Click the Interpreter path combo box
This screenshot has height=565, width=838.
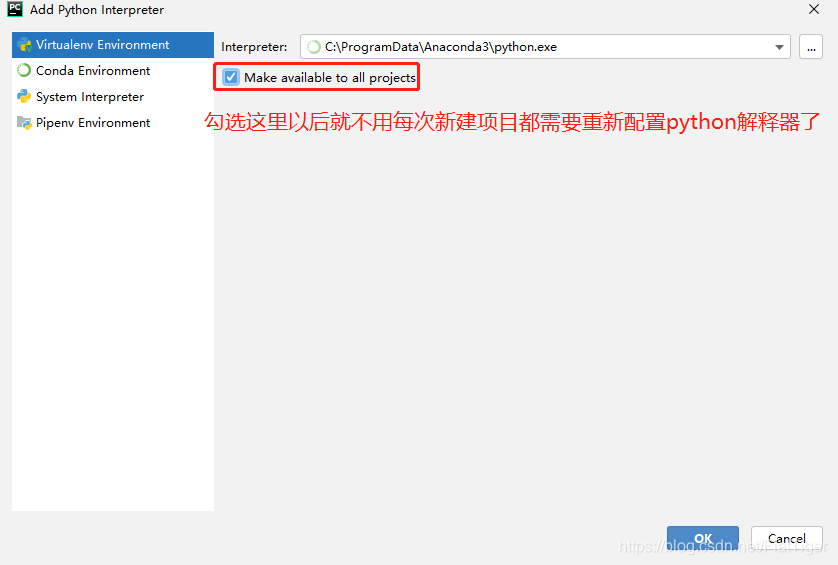(x=545, y=47)
